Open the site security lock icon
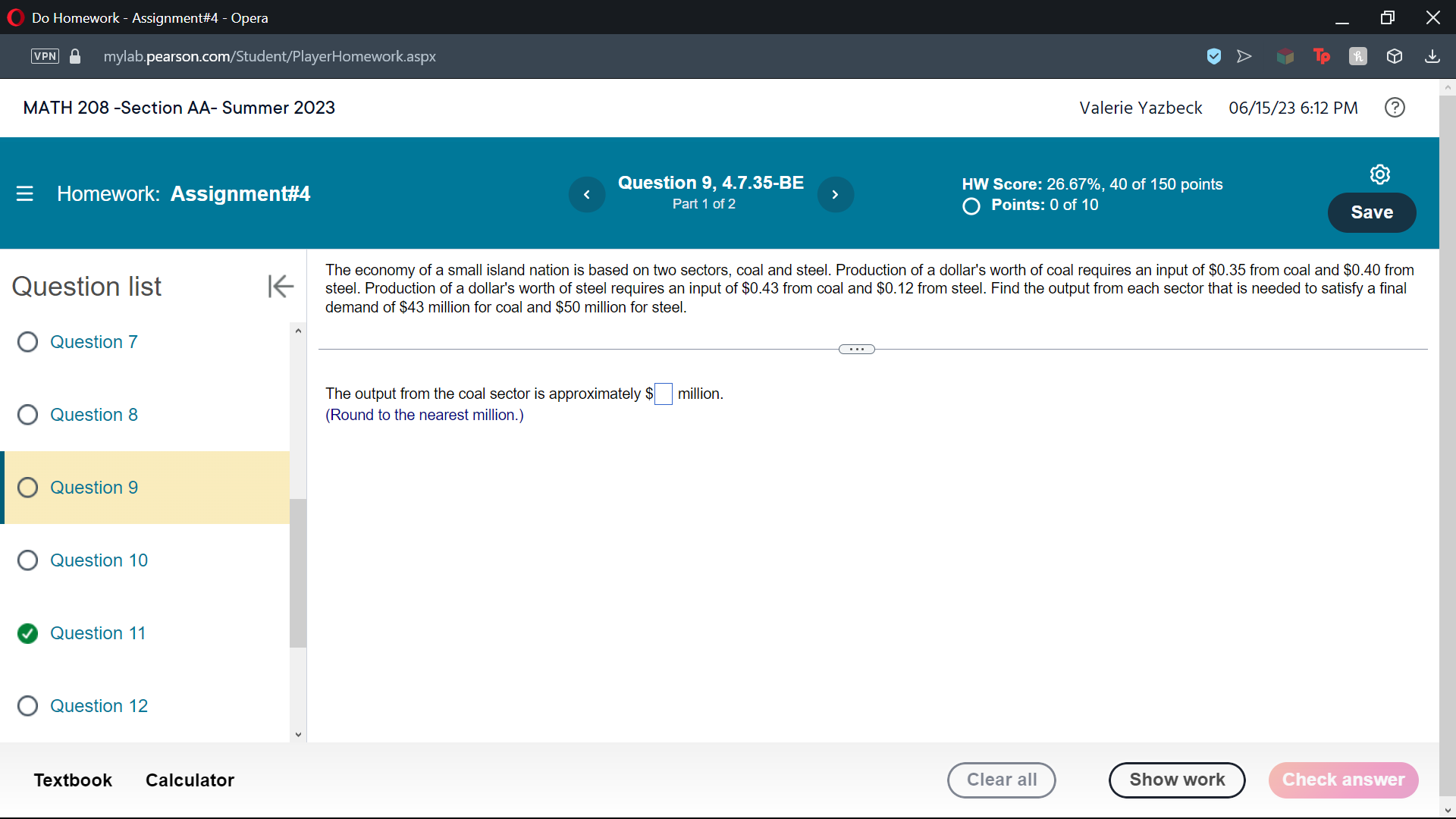The width and height of the screenshot is (1456, 819). [x=75, y=56]
